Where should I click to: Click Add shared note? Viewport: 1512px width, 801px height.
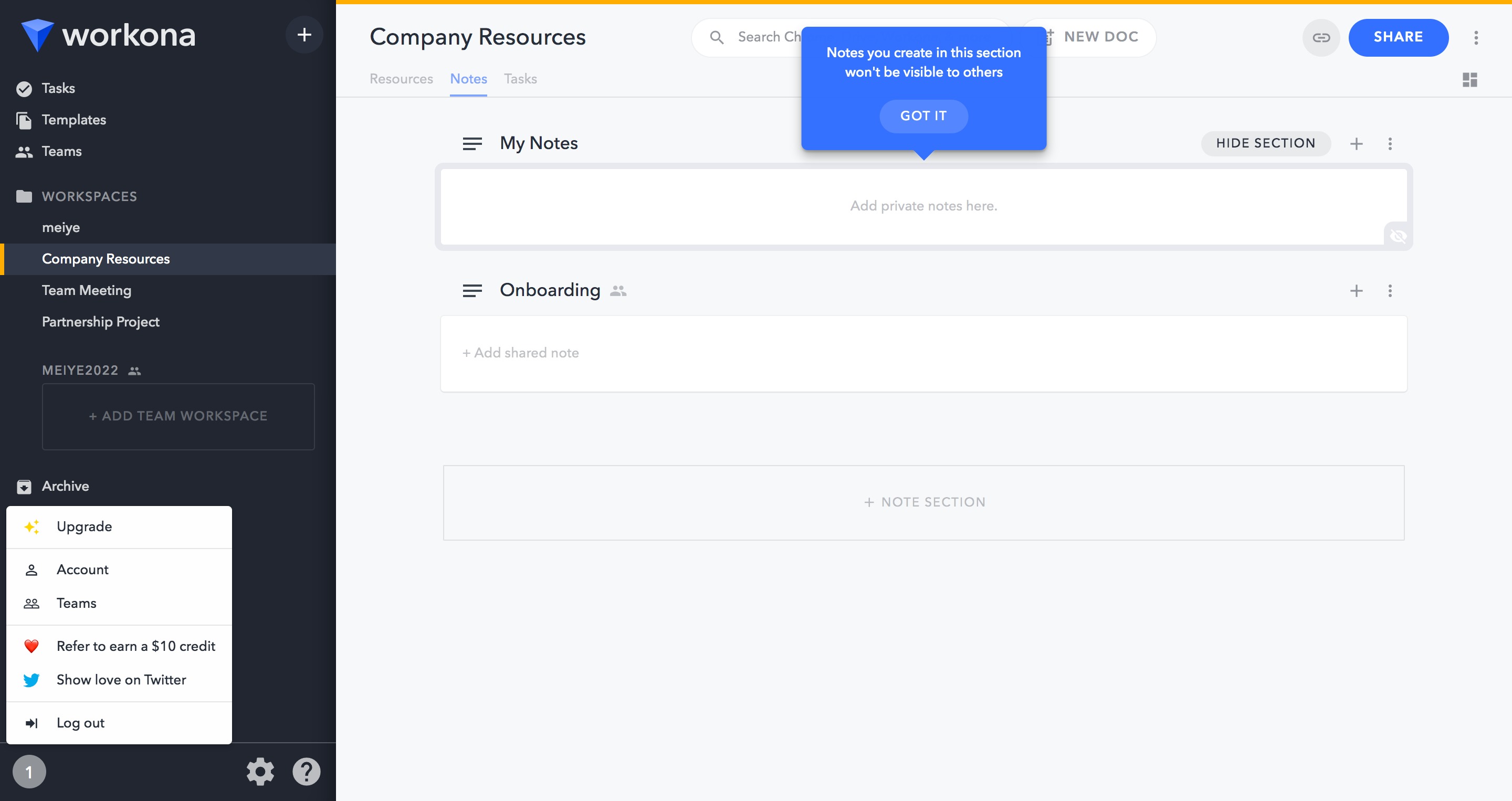pos(520,353)
